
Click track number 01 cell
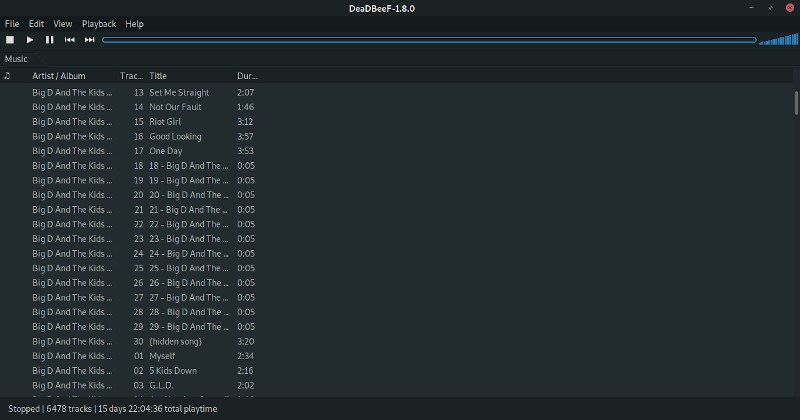click(x=139, y=356)
